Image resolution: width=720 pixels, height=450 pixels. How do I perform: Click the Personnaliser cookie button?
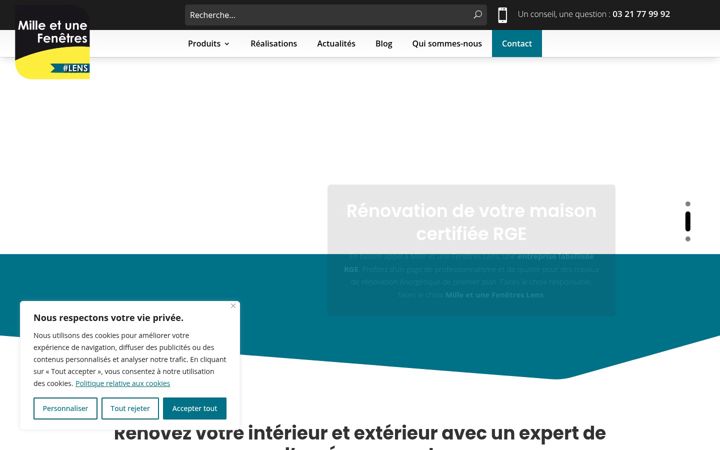tap(65, 408)
